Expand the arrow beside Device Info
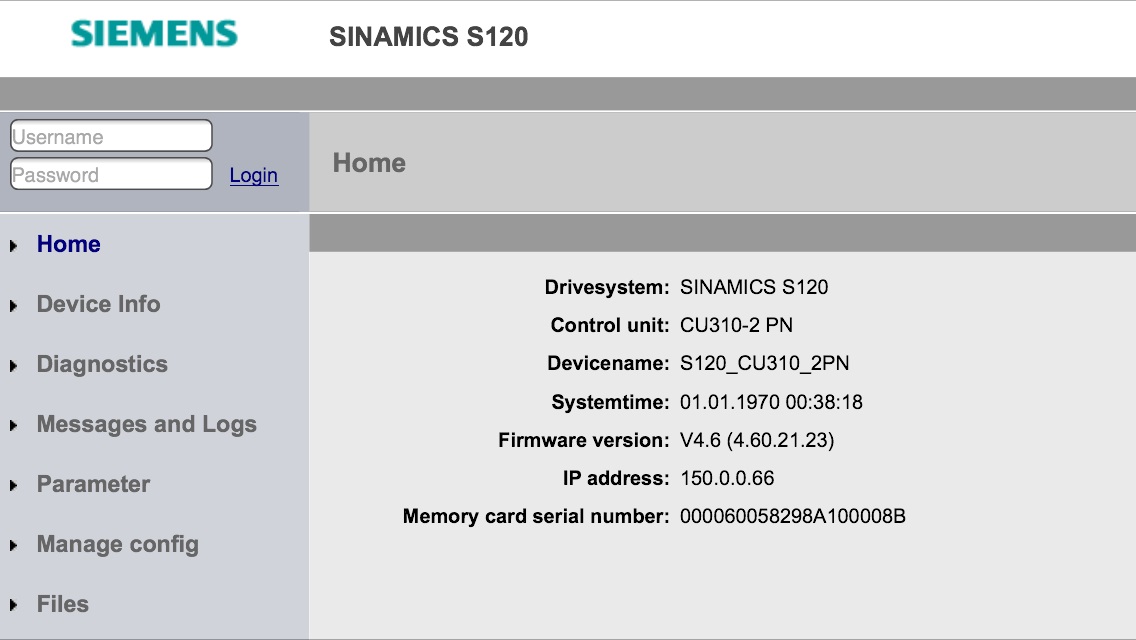The width and height of the screenshot is (1136, 640). pyautogui.click(x=14, y=306)
